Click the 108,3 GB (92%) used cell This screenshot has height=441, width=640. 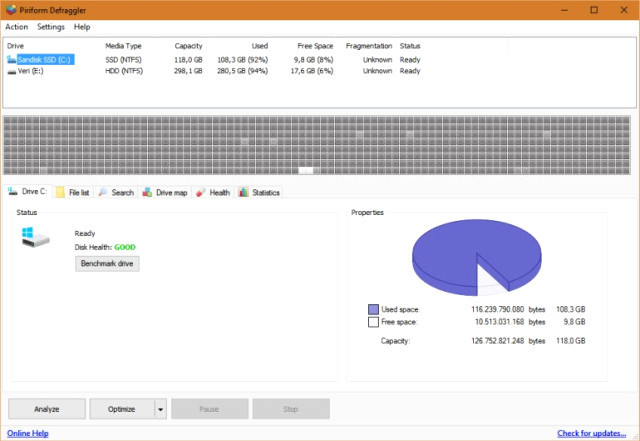[242, 60]
